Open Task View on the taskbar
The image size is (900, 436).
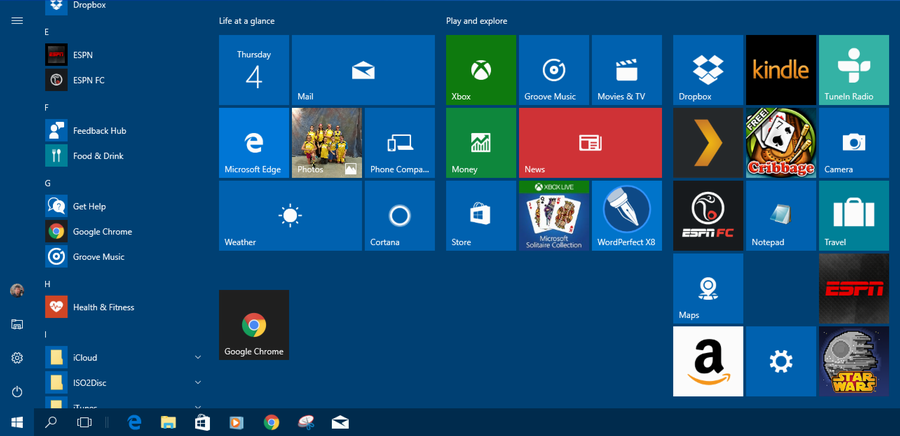[x=84, y=423]
